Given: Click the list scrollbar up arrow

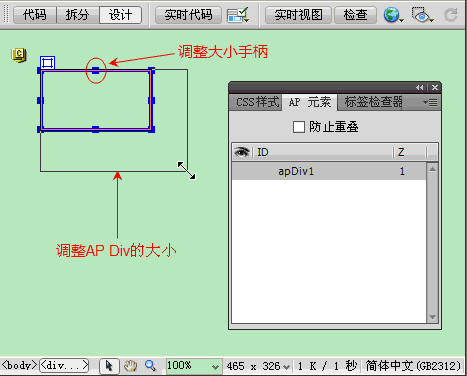Looking at the screenshot, I should (432, 169).
